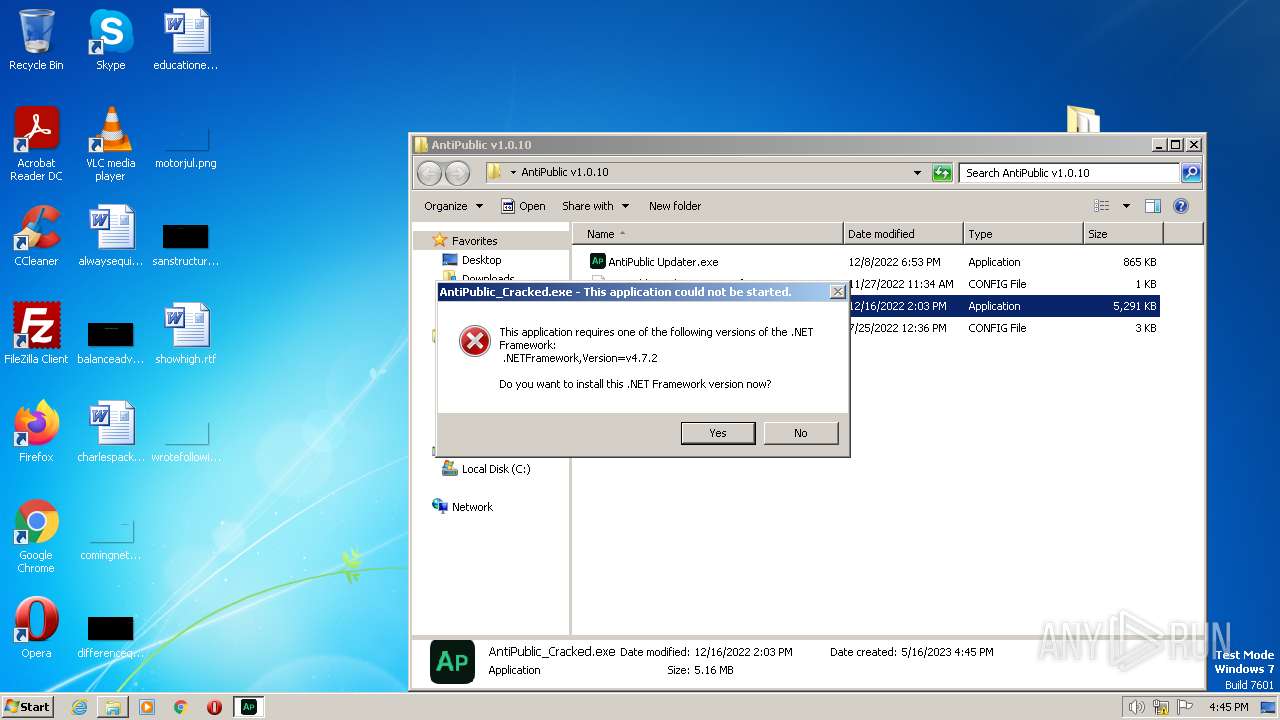Sort by the Name column header
Image resolution: width=1280 pixels, height=720 pixels.
(708, 234)
